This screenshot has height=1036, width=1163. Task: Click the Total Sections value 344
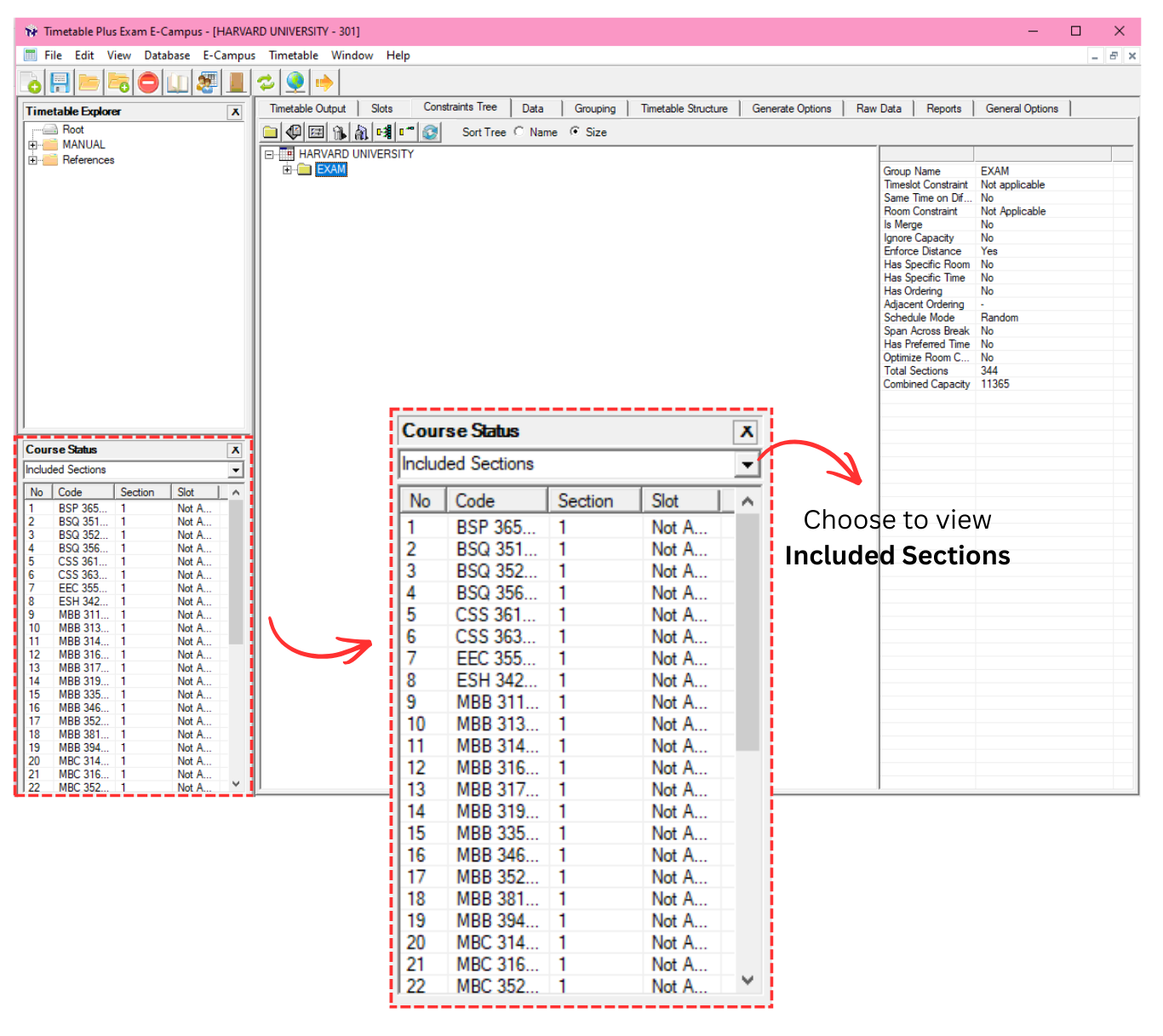coord(988,371)
